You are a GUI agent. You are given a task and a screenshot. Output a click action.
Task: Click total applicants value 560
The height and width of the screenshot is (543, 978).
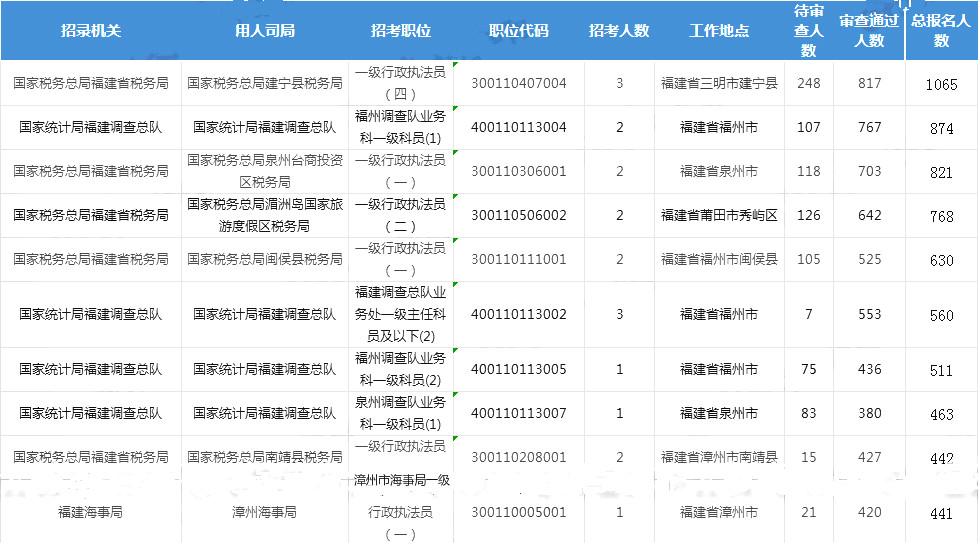(941, 316)
